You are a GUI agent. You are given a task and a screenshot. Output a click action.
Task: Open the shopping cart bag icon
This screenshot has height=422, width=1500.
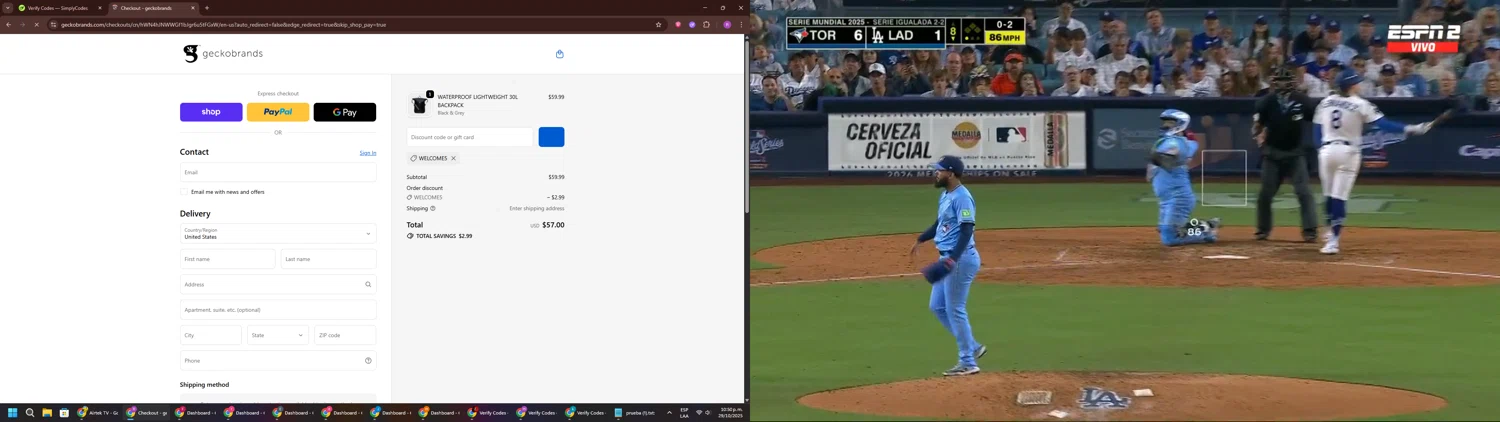[x=560, y=54]
